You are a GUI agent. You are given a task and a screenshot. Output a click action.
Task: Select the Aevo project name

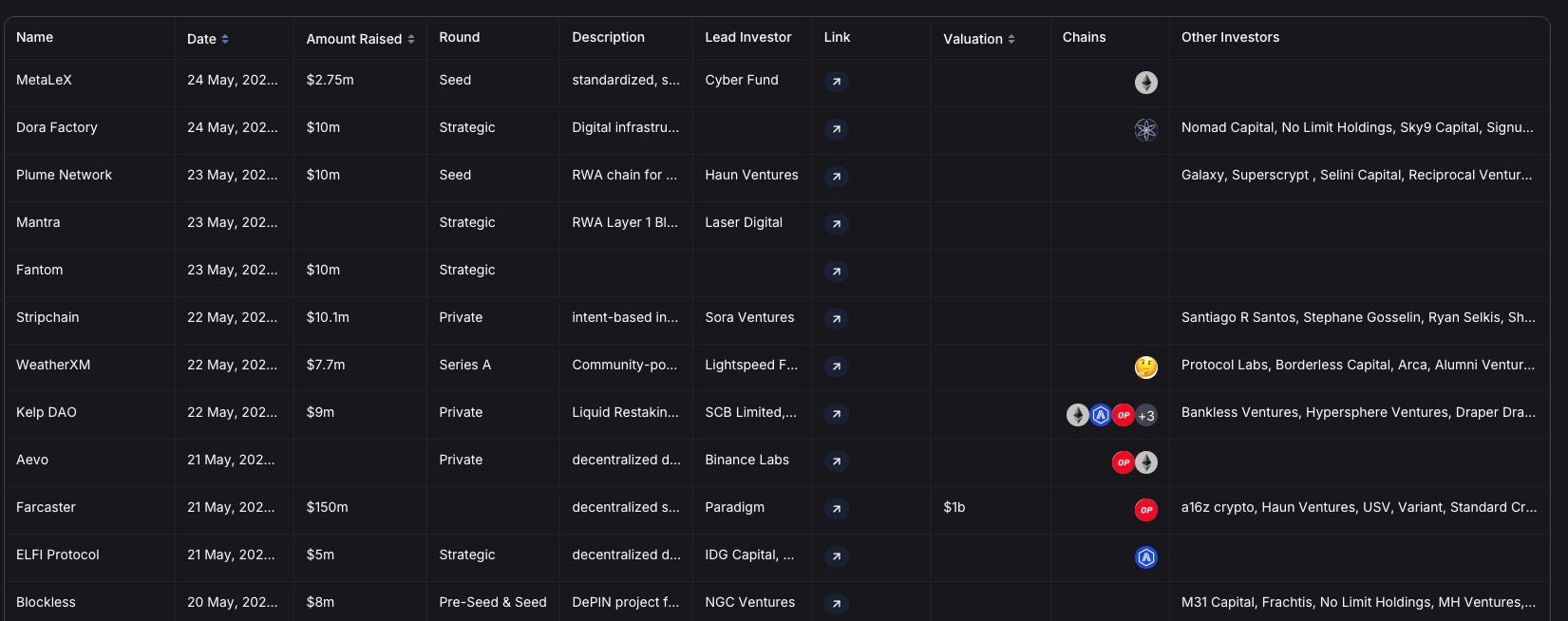[x=32, y=460]
